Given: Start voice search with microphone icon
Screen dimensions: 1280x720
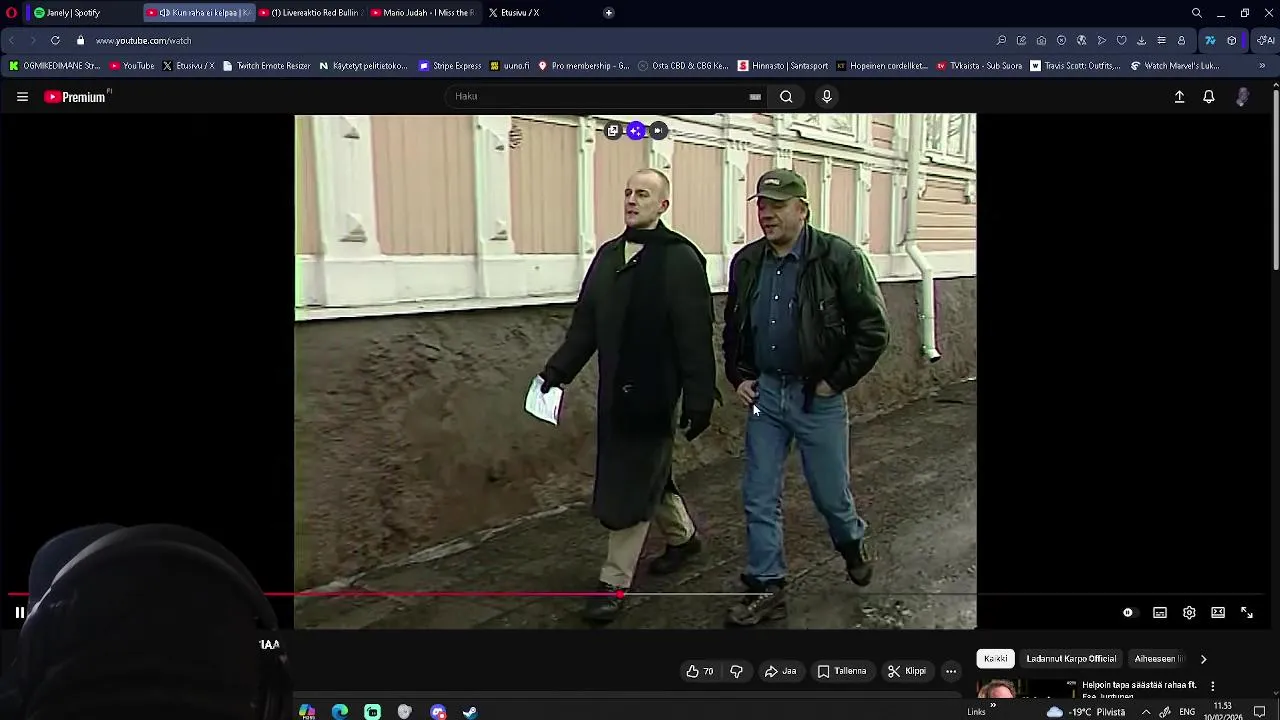Looking at the screenshot, I should point(827,97).
